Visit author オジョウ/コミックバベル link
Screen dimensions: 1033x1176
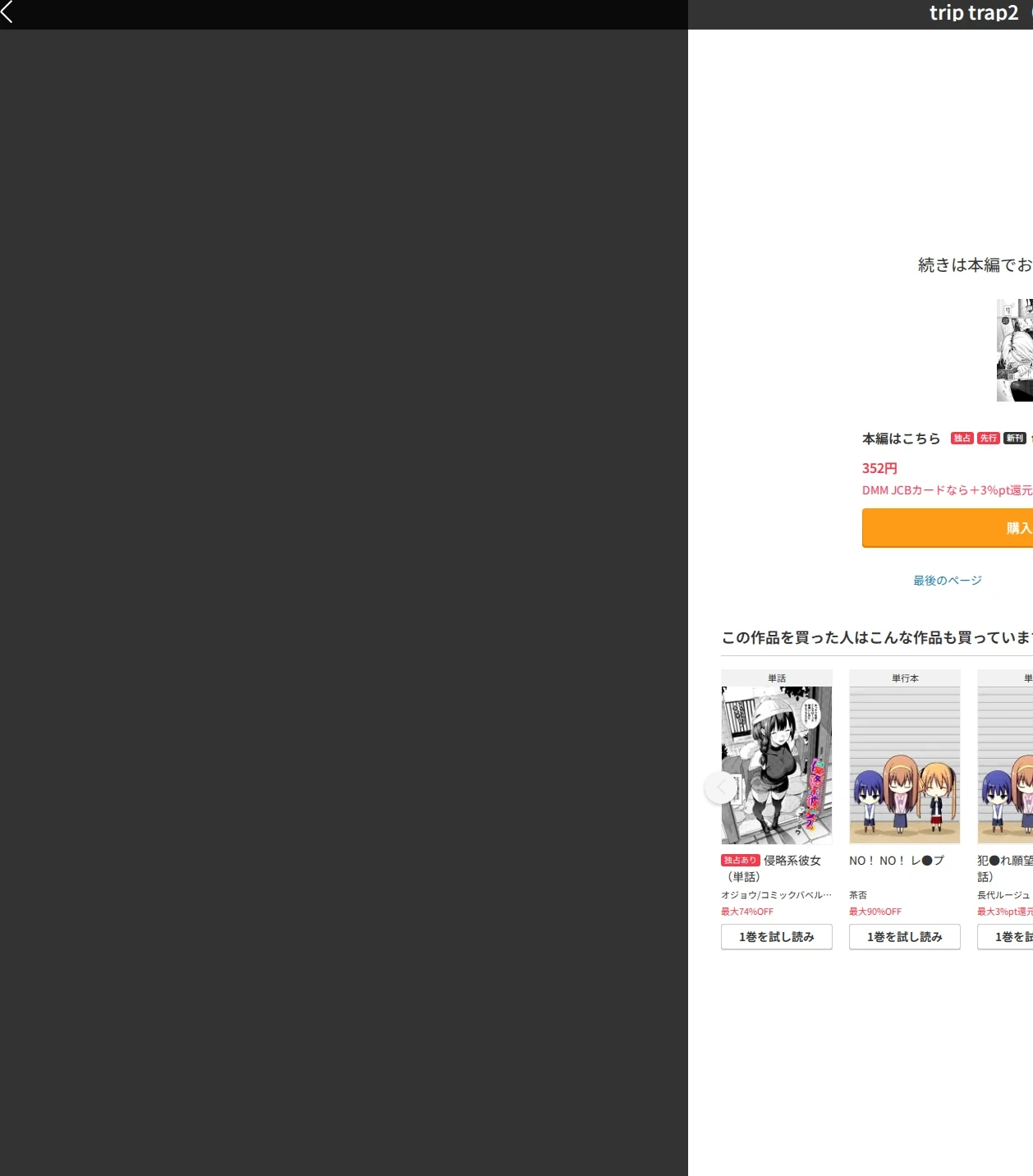tap(776, 895)
